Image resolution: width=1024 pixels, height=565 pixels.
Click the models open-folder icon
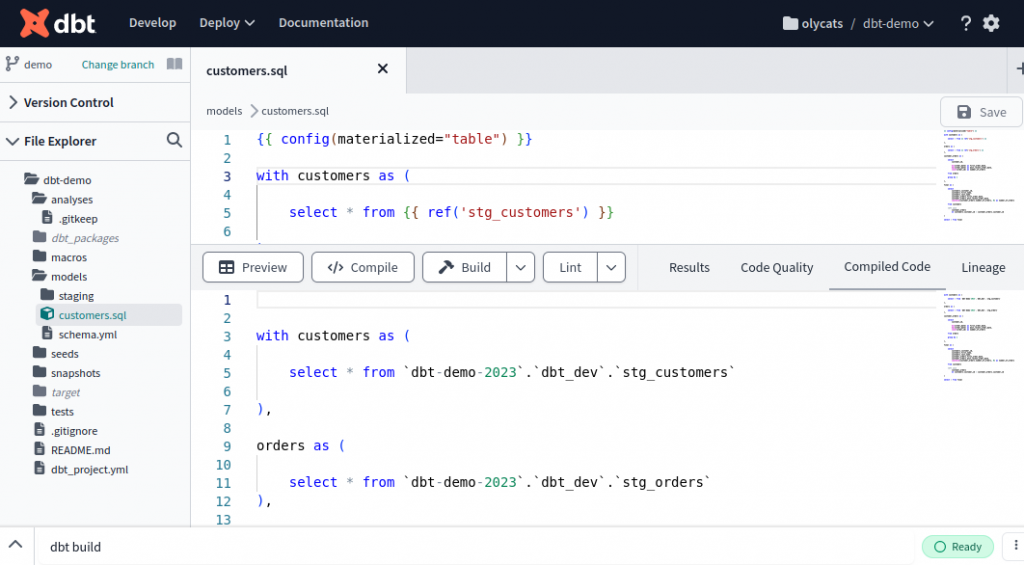[x=39, y=275]
